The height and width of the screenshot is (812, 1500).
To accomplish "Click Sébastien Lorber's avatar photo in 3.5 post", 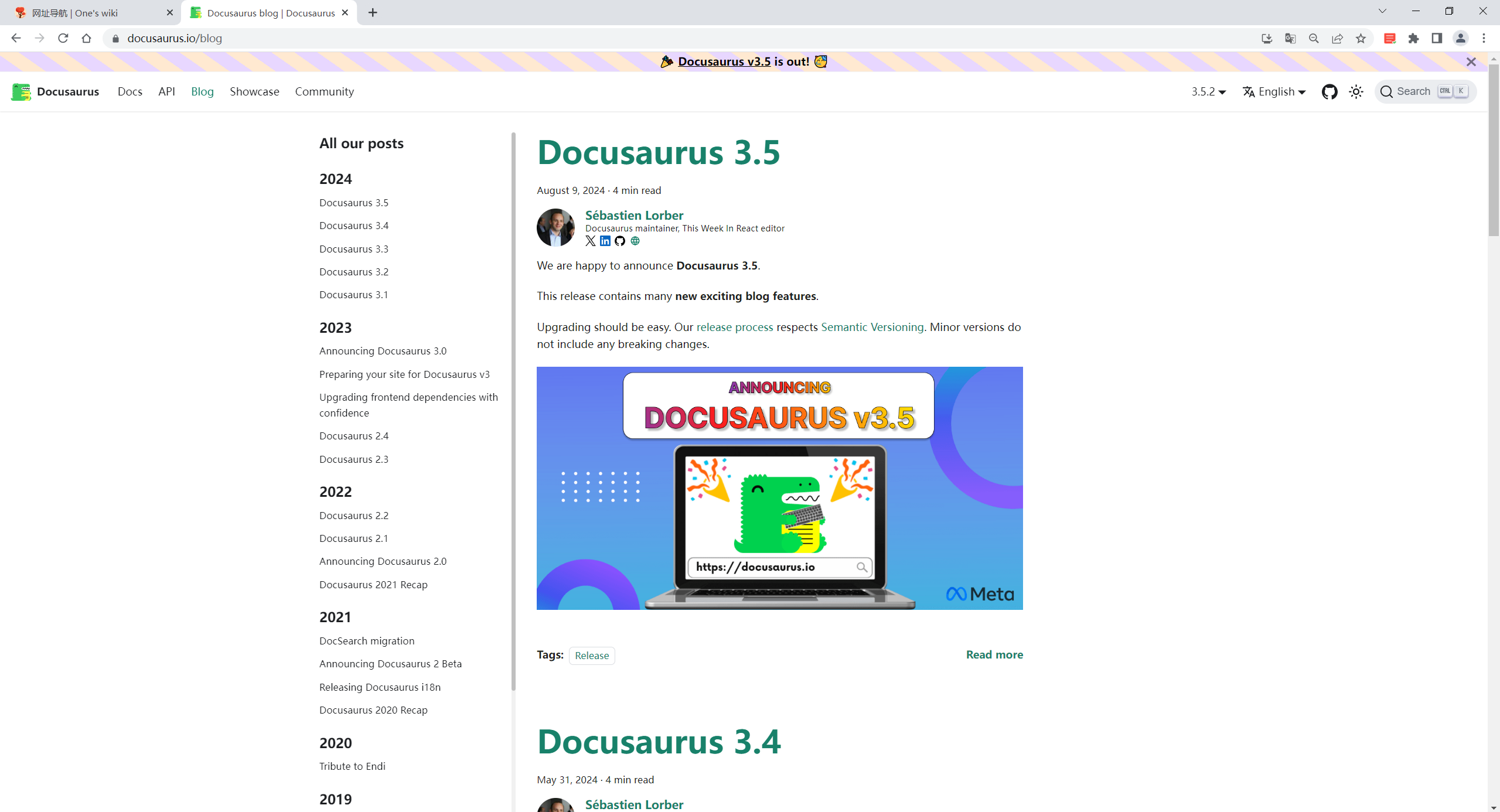I will click(555, 227).
